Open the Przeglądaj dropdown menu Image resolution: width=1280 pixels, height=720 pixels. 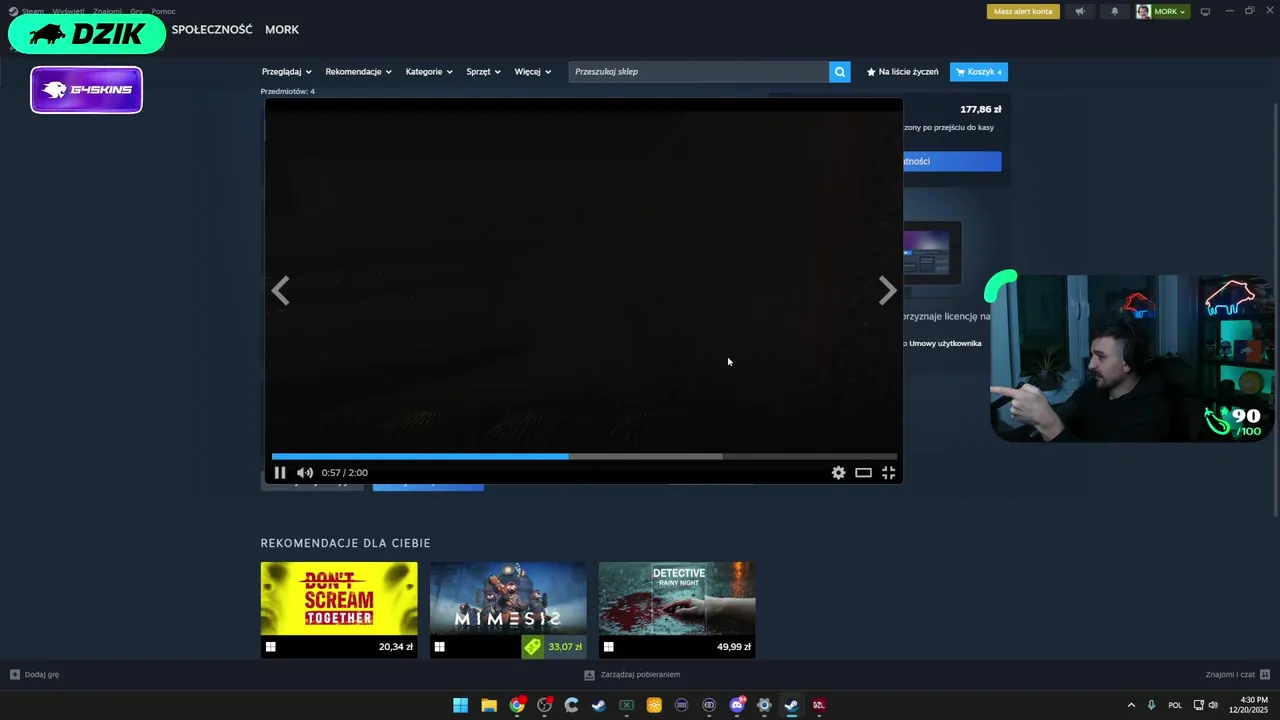(x=287, y=72)
